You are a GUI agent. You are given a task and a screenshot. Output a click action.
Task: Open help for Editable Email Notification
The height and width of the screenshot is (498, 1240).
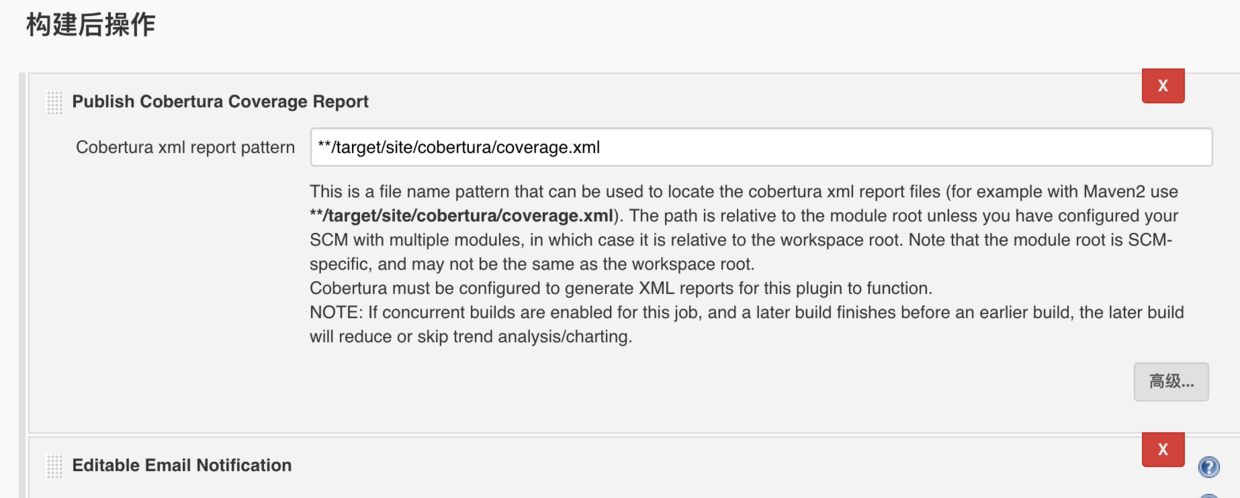(1208, 466)
